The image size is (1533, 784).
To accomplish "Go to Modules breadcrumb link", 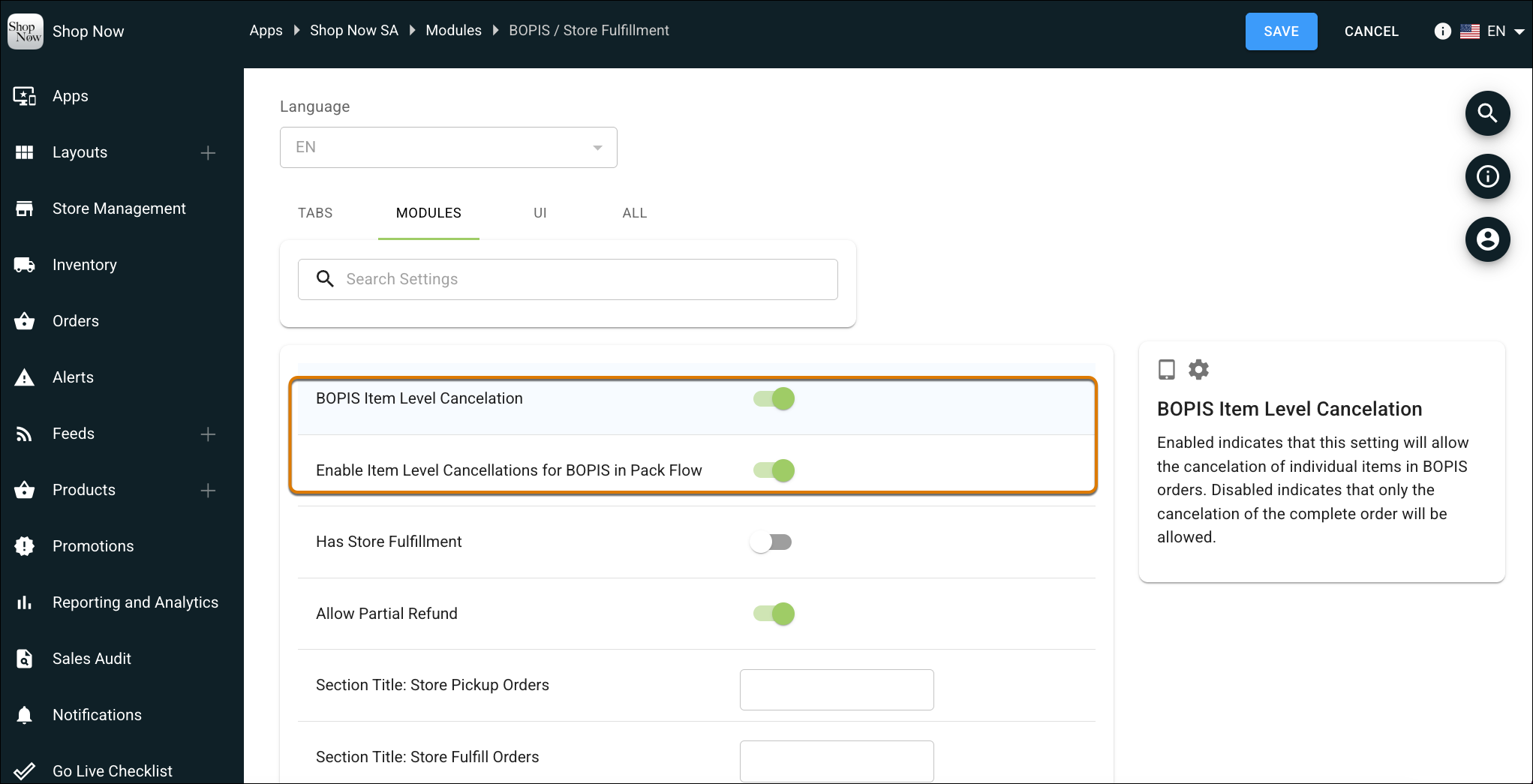I will pyautogui.click(x=453, y=30).
